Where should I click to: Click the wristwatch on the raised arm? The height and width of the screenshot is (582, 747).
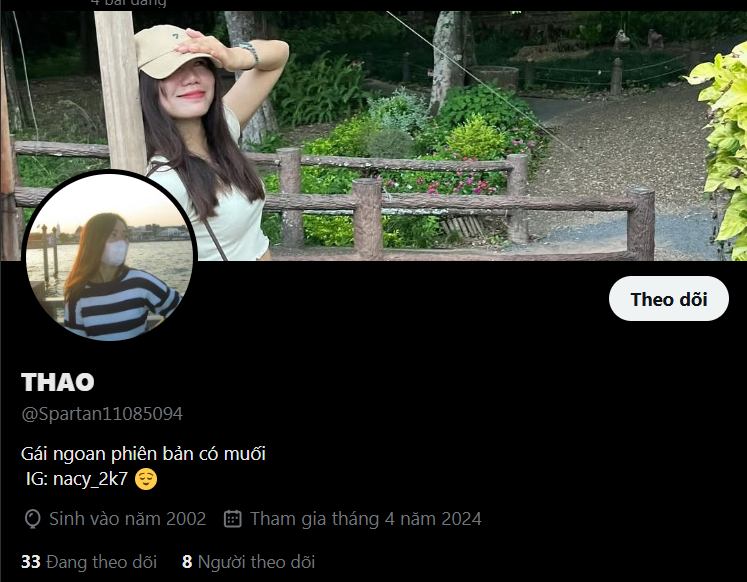249,53
